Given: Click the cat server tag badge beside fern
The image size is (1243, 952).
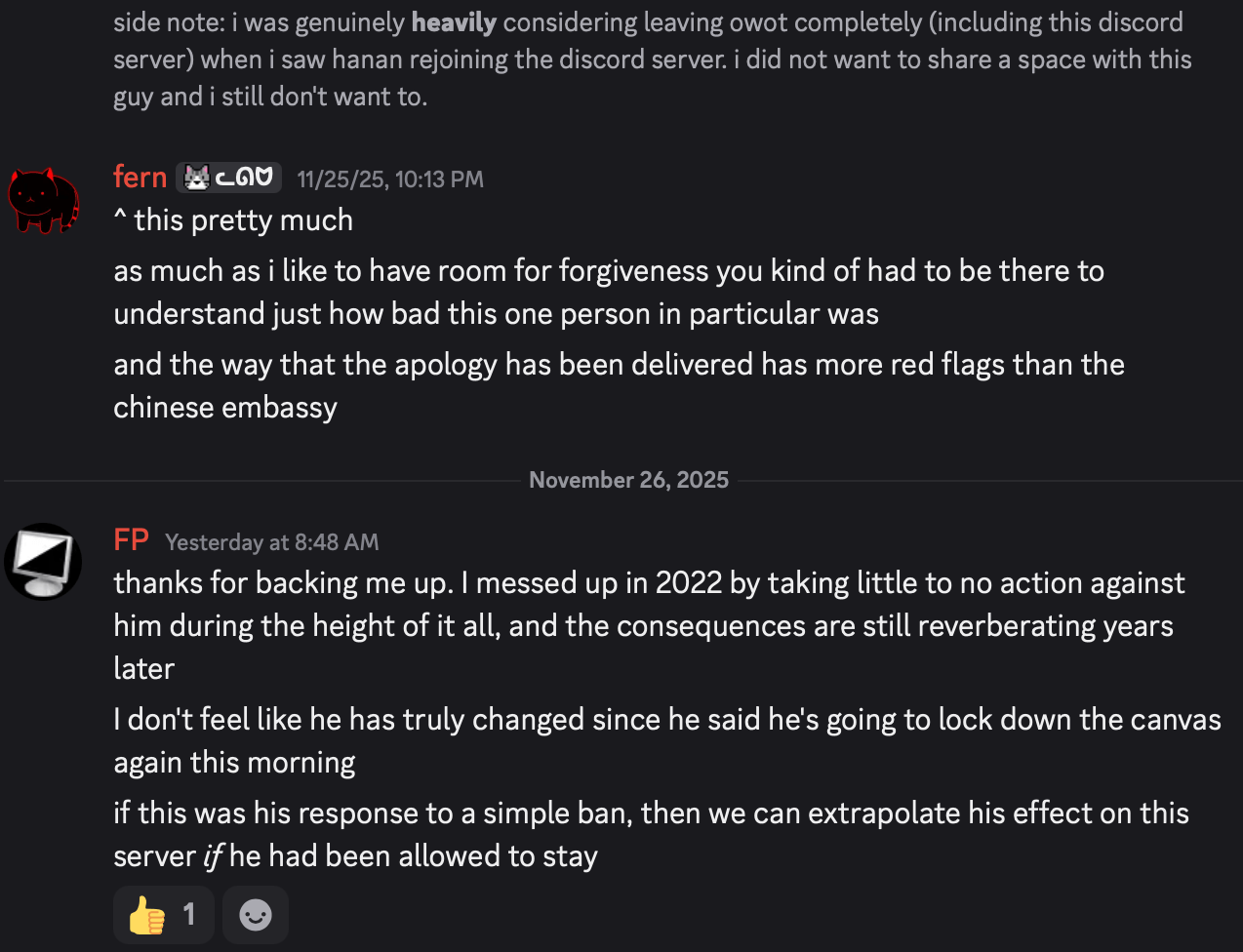Looking at the screenshot, I should (228, 178).
